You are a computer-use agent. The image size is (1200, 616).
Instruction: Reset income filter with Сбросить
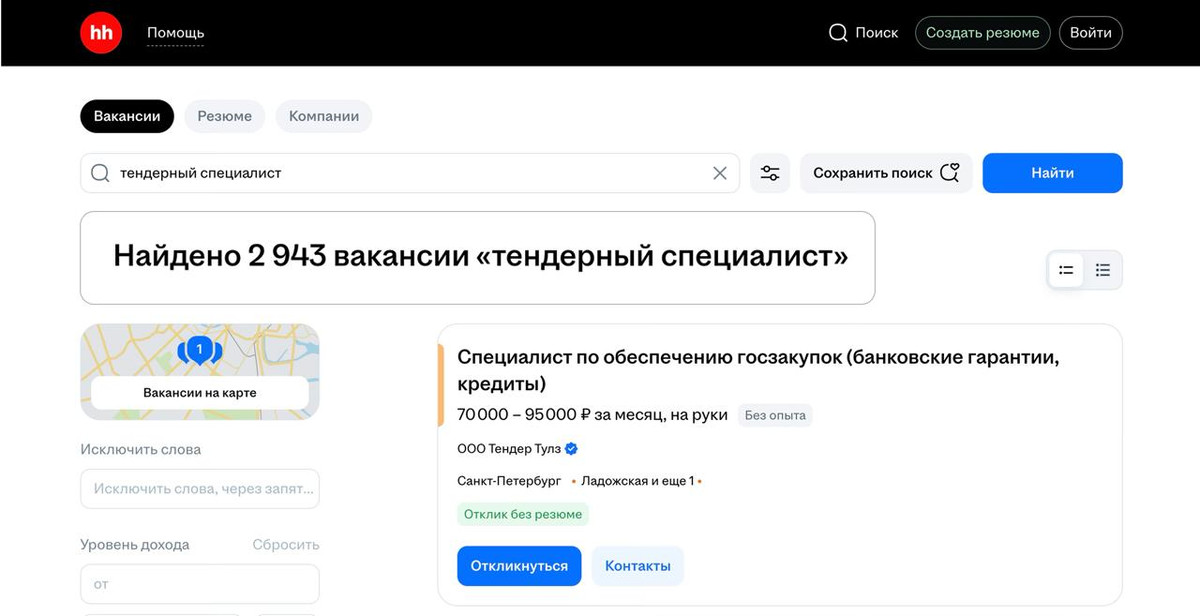pyautogui.click(x=286, y=545)
